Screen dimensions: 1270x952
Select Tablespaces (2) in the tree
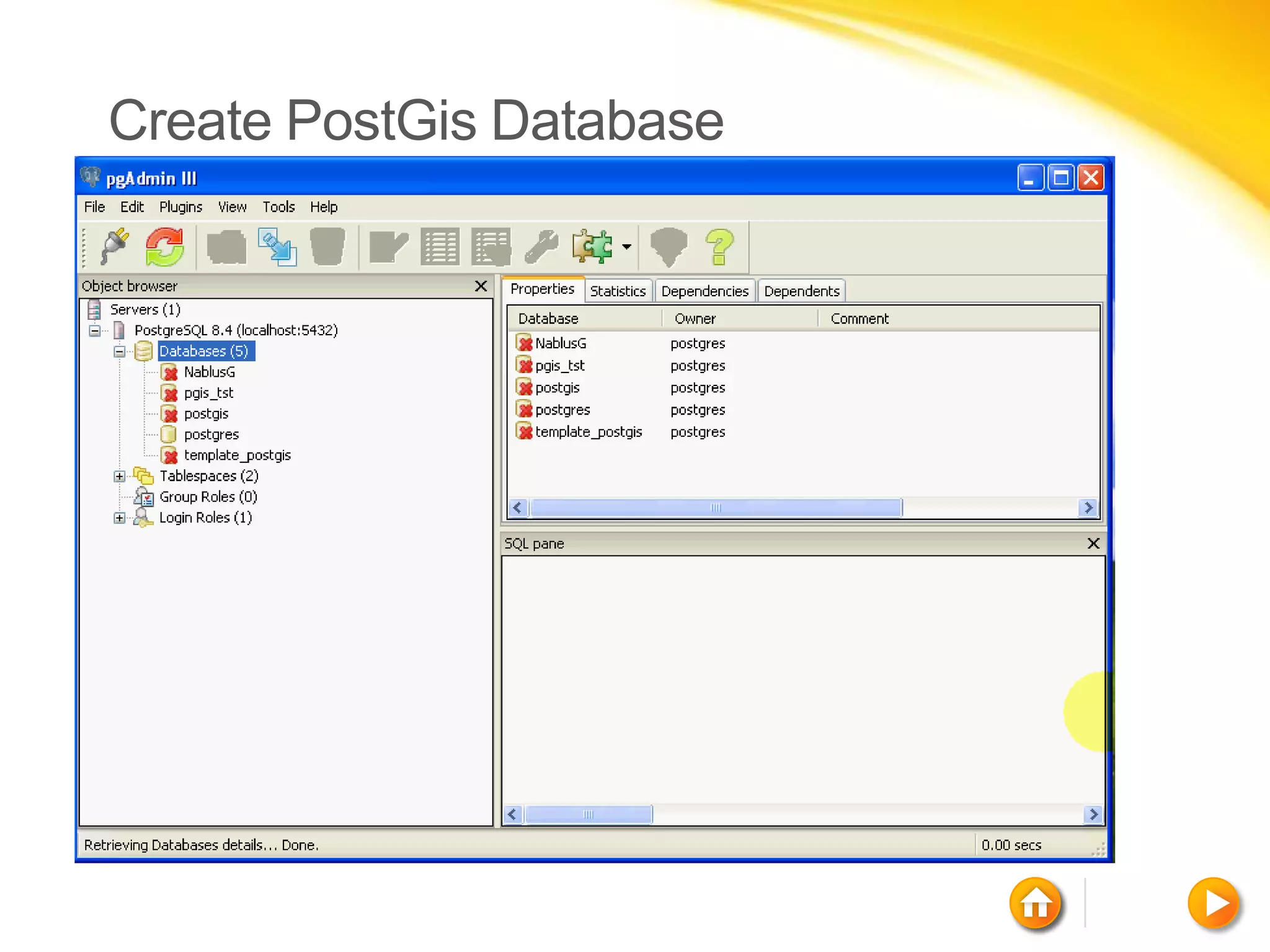coord(209,476)
